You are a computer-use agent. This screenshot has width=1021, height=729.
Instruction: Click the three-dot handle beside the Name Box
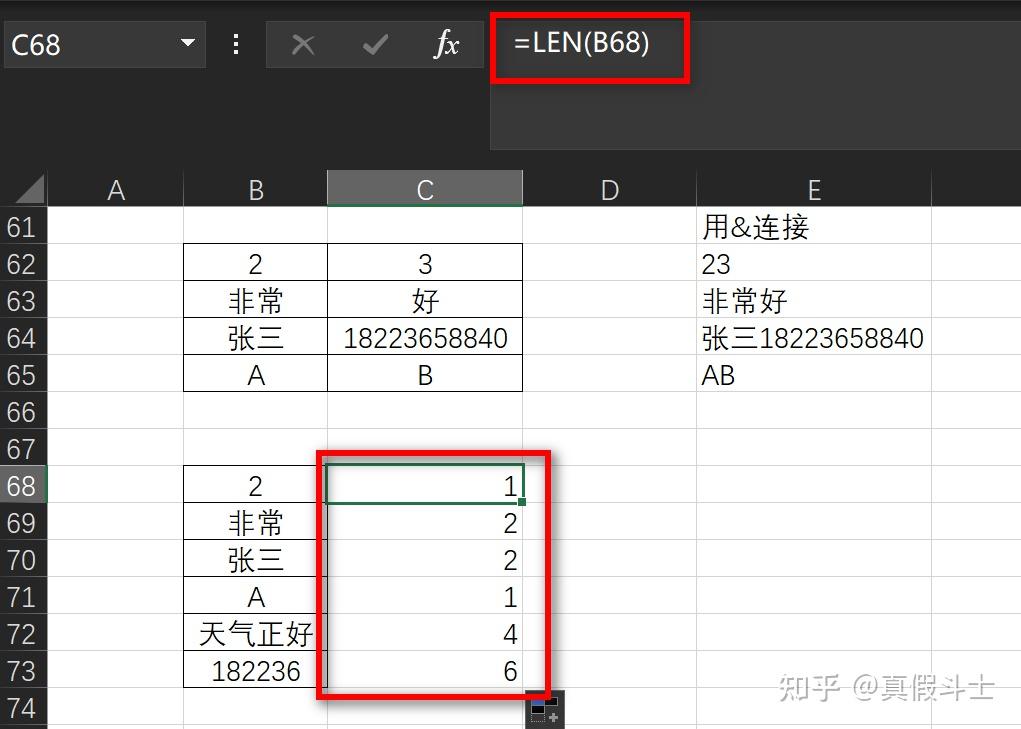coord(236,44)
